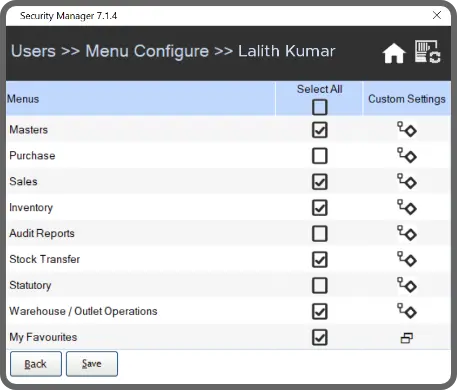Image resolution: width=457 pixels, height=390 pixels.
Task: Open Warehouse / Outlet Operations custom settings
Action: (x=407, y=311)
